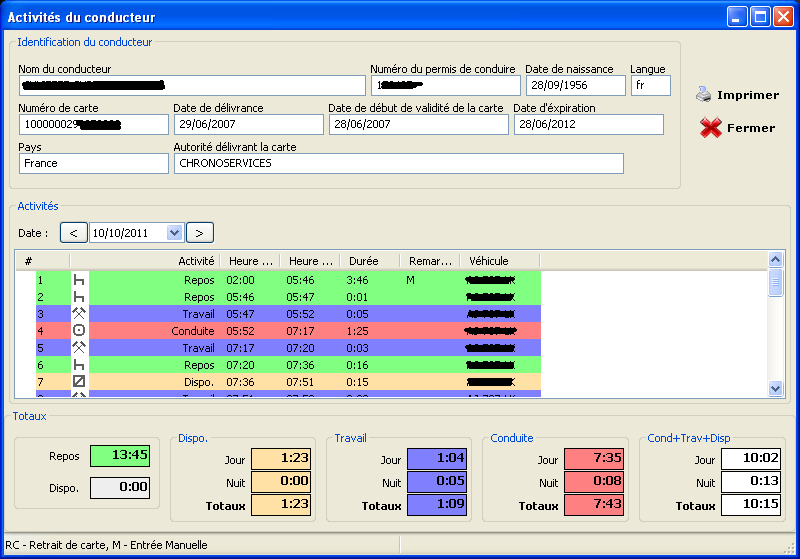Click the Pays field containing France
Viewport: 800px width, 559px height.
click(93, 163)
